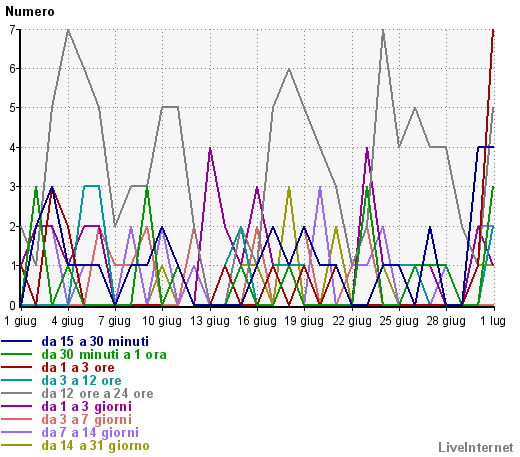Click the '25 giug' date label
This screenshot has height=457, width=520.
coord(399,321)
